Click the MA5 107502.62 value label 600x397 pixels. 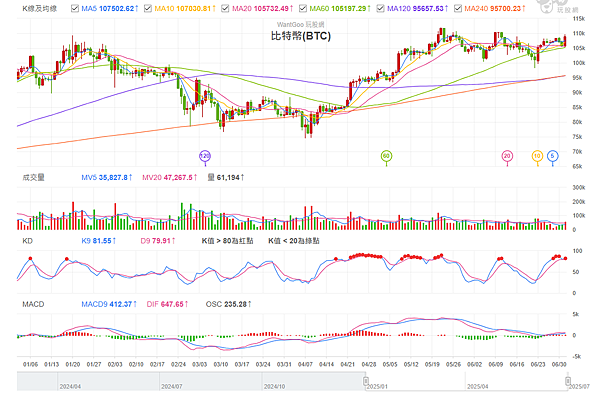tap(110, 8)
